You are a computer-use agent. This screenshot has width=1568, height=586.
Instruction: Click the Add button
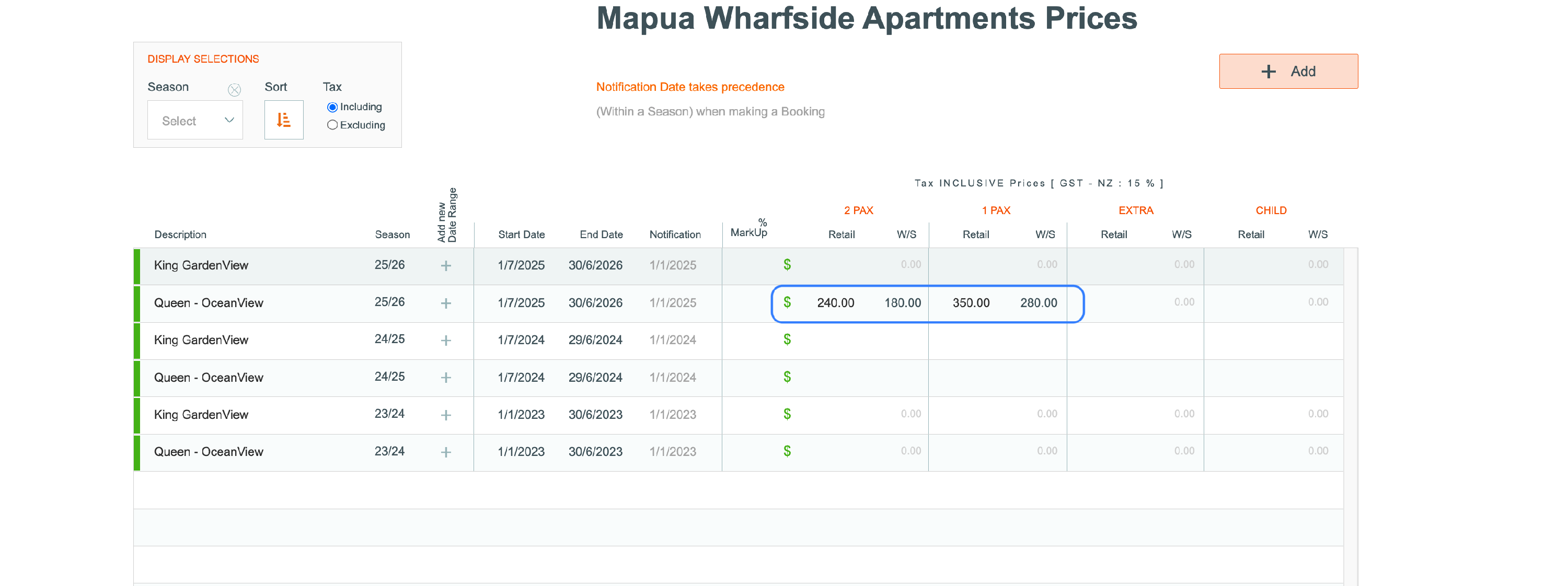(1288, 71)
